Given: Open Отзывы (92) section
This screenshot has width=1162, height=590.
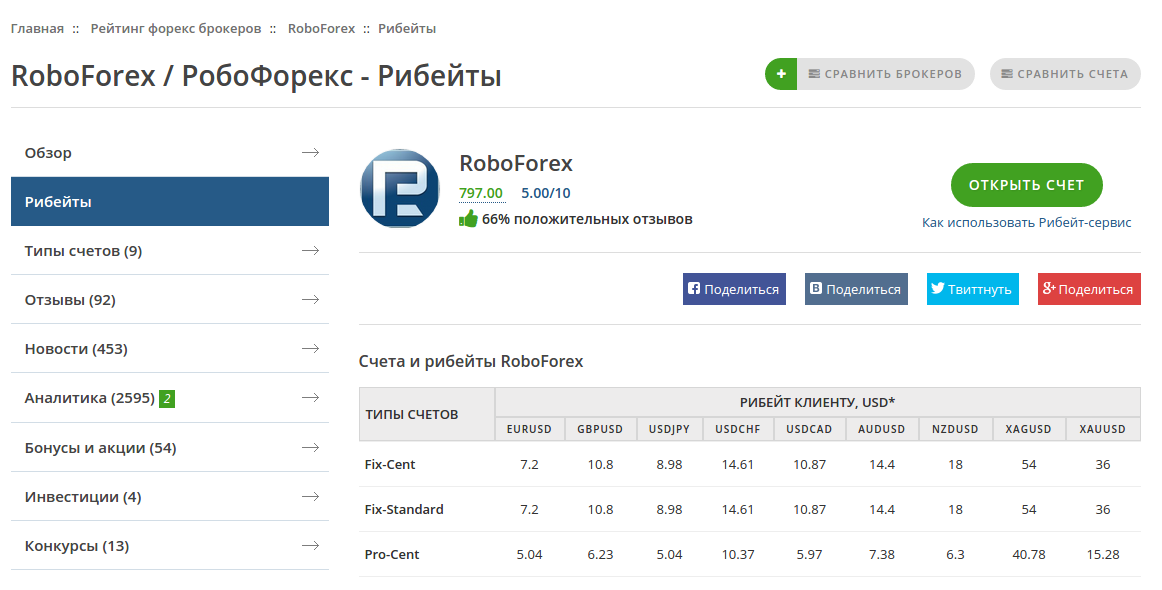Looking at the screenshot, I should coord(170,299).
